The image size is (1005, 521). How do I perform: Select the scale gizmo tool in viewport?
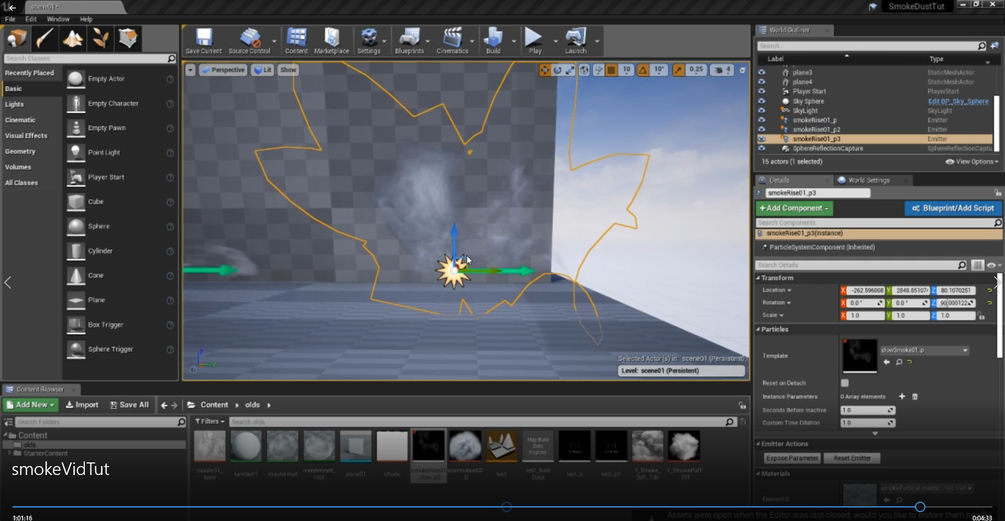[570, 70]
